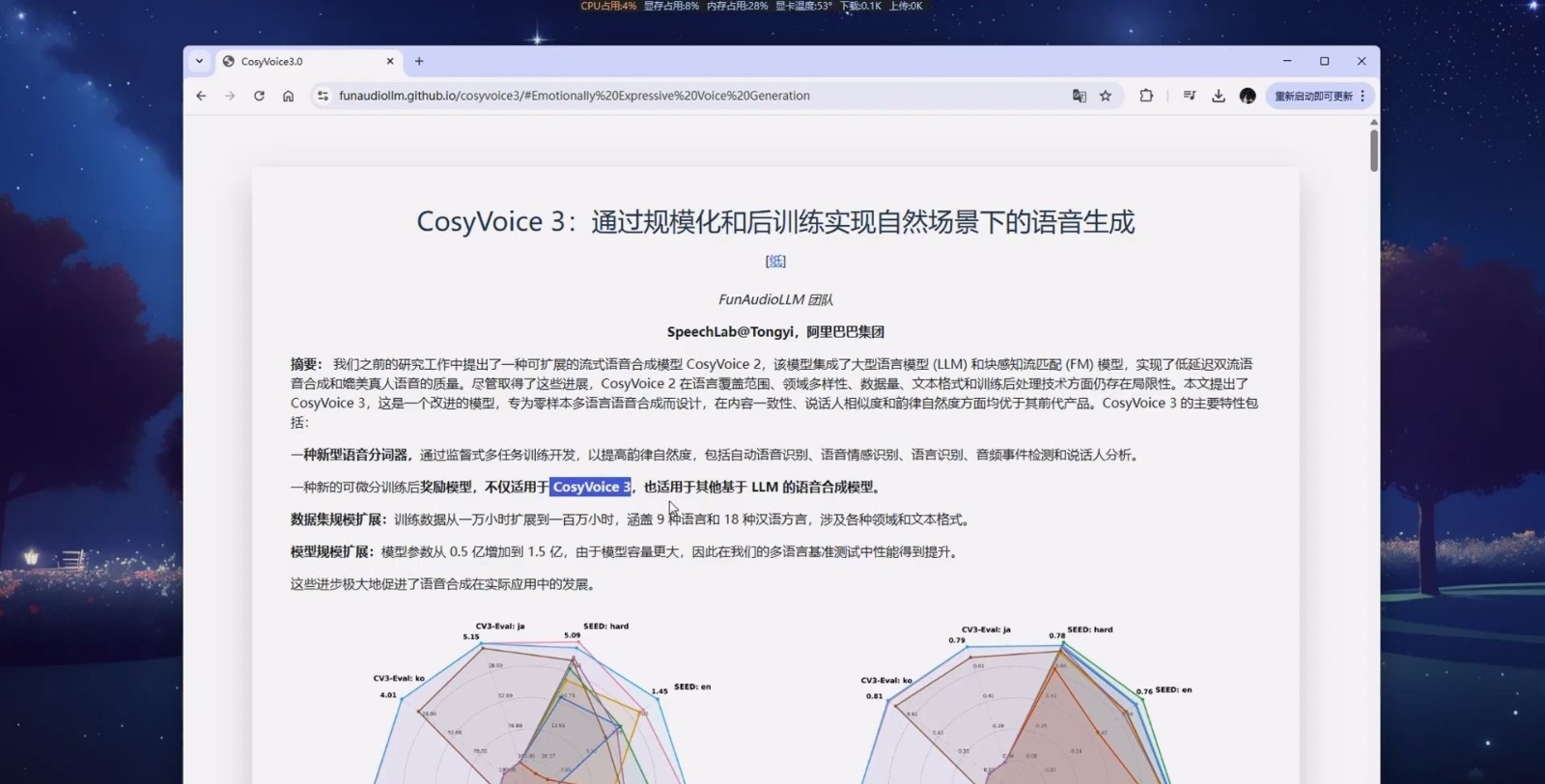Open the extensions puzzle icon
Screen dimensions: 1545x784
tap(1146, 96)
